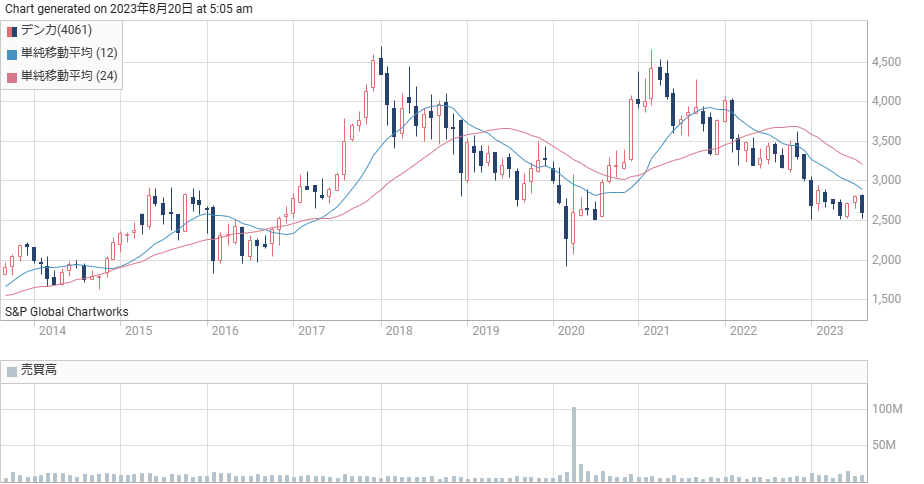Click the pink 24-period moving average swatch
Screen dimensions: 924x484
pyautogui.click(x=12, y=78)
